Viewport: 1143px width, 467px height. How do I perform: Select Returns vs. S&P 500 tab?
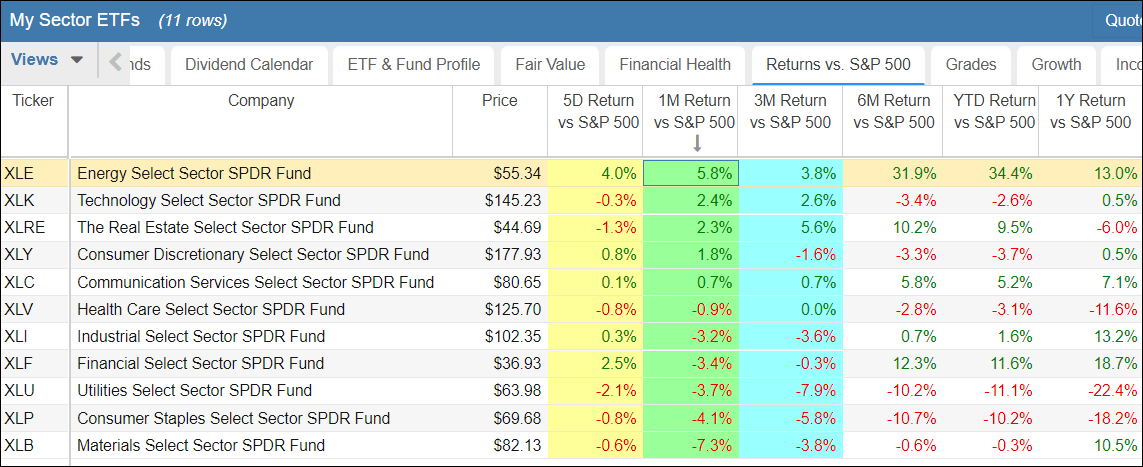(x=838, y=65)
